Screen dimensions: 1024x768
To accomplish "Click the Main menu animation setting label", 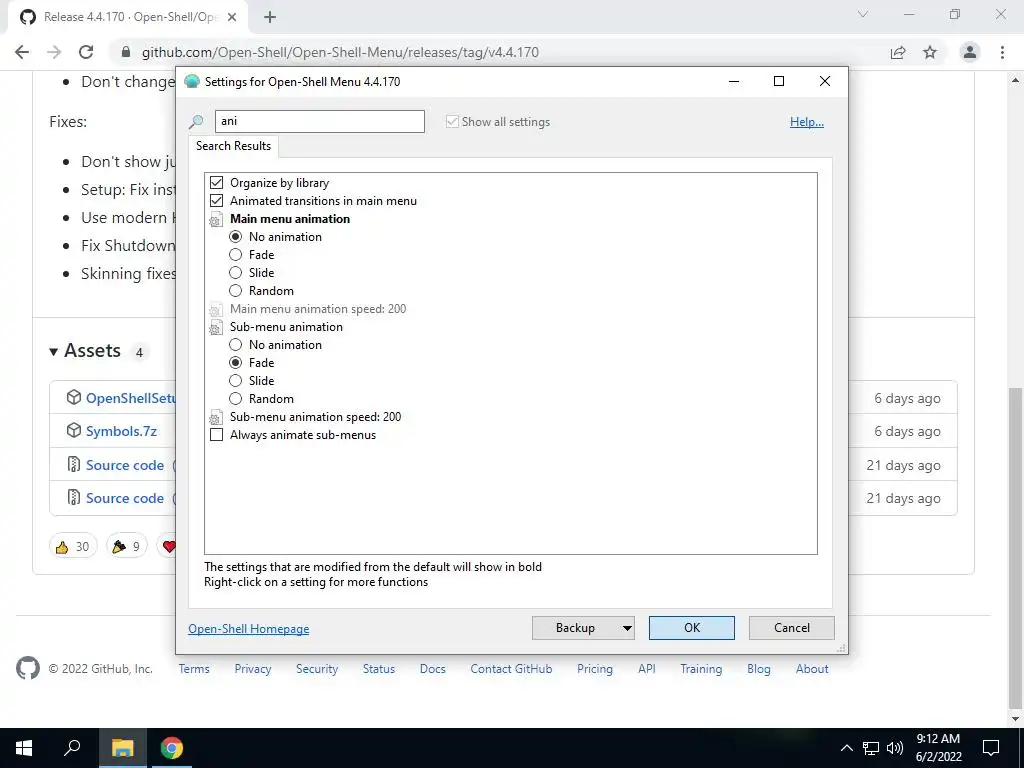I will (290, 219).
